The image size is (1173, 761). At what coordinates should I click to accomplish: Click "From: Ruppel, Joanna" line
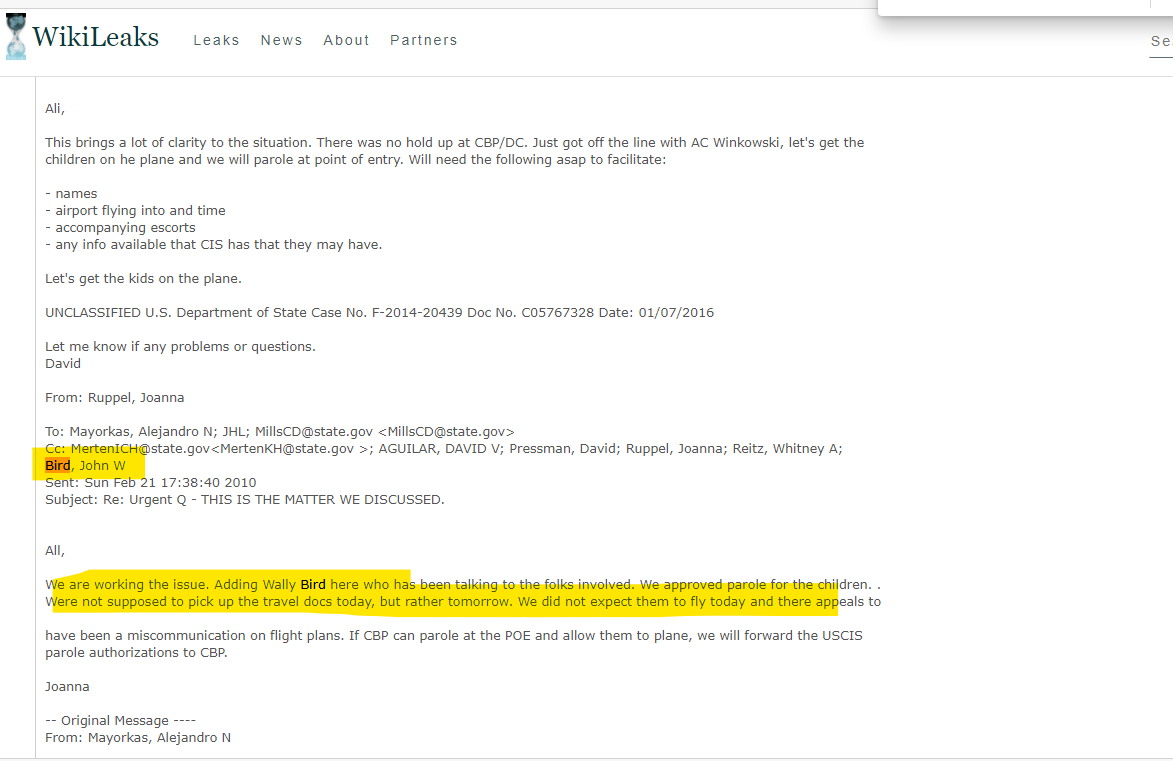coord(114,397)
